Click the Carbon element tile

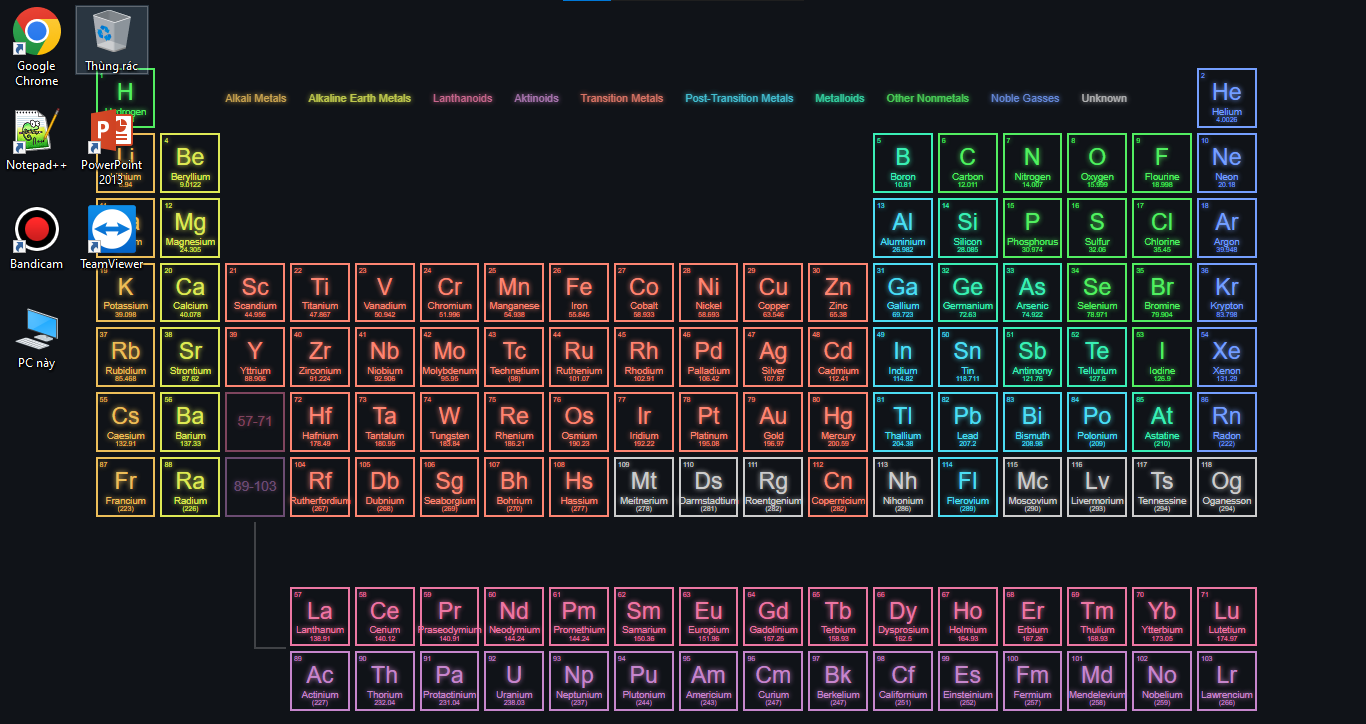click(968, 163)
